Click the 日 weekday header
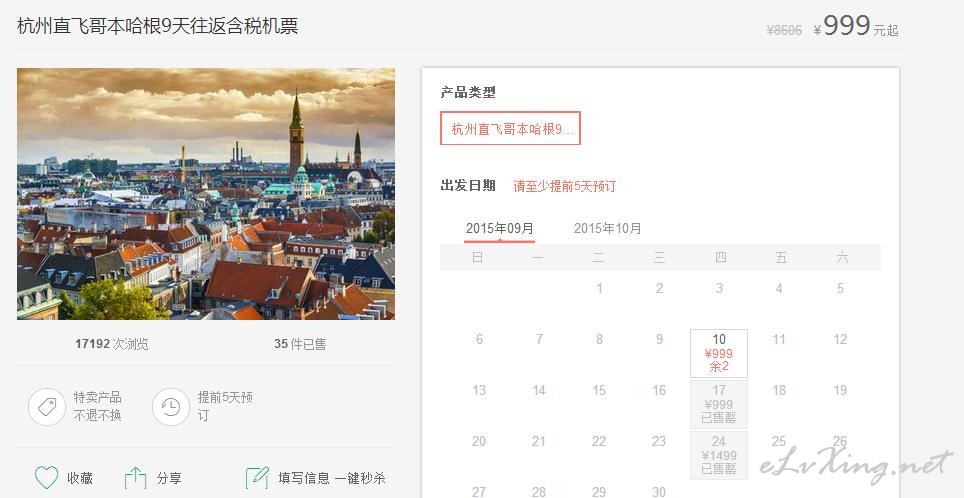This screenshot has height=498, width=964. pos(477,258)
